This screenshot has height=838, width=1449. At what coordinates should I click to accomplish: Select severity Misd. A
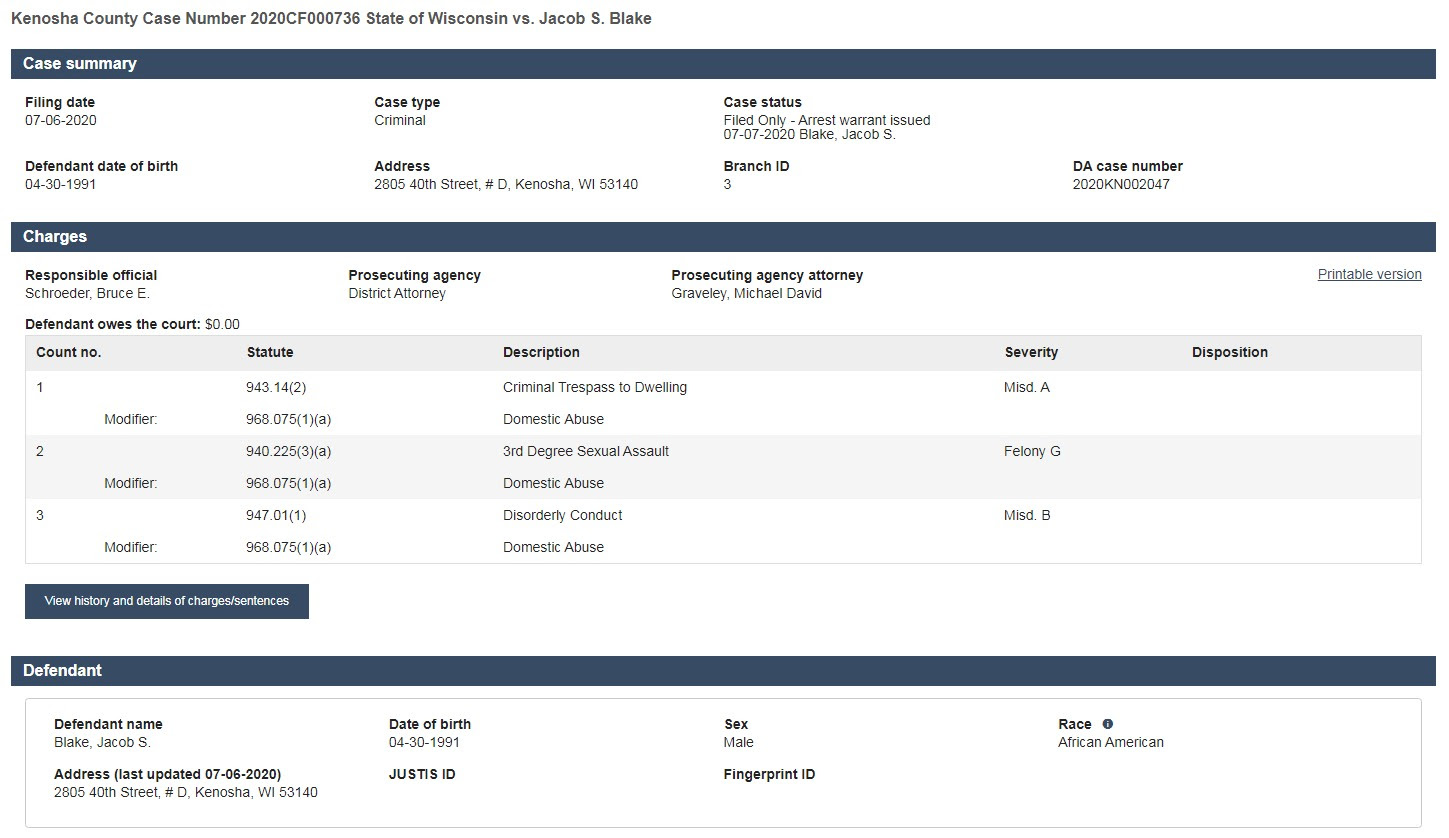click(1027, 388)
